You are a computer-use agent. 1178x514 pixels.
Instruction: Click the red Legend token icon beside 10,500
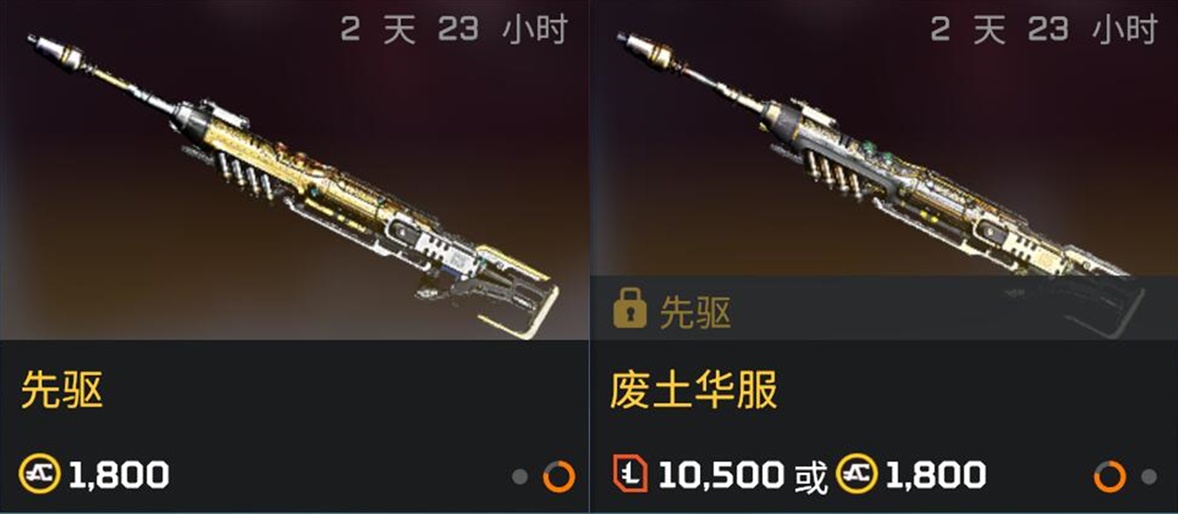click(630, 475)
